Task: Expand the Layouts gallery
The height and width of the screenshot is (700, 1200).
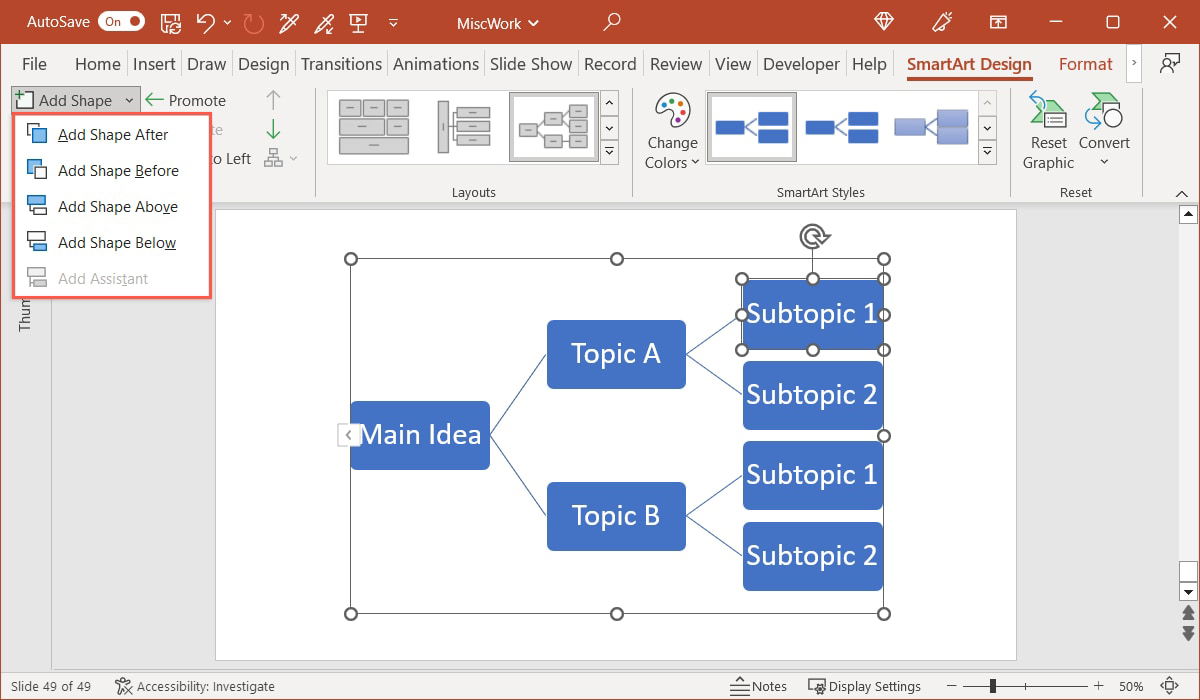Action: tap(609, 152)
